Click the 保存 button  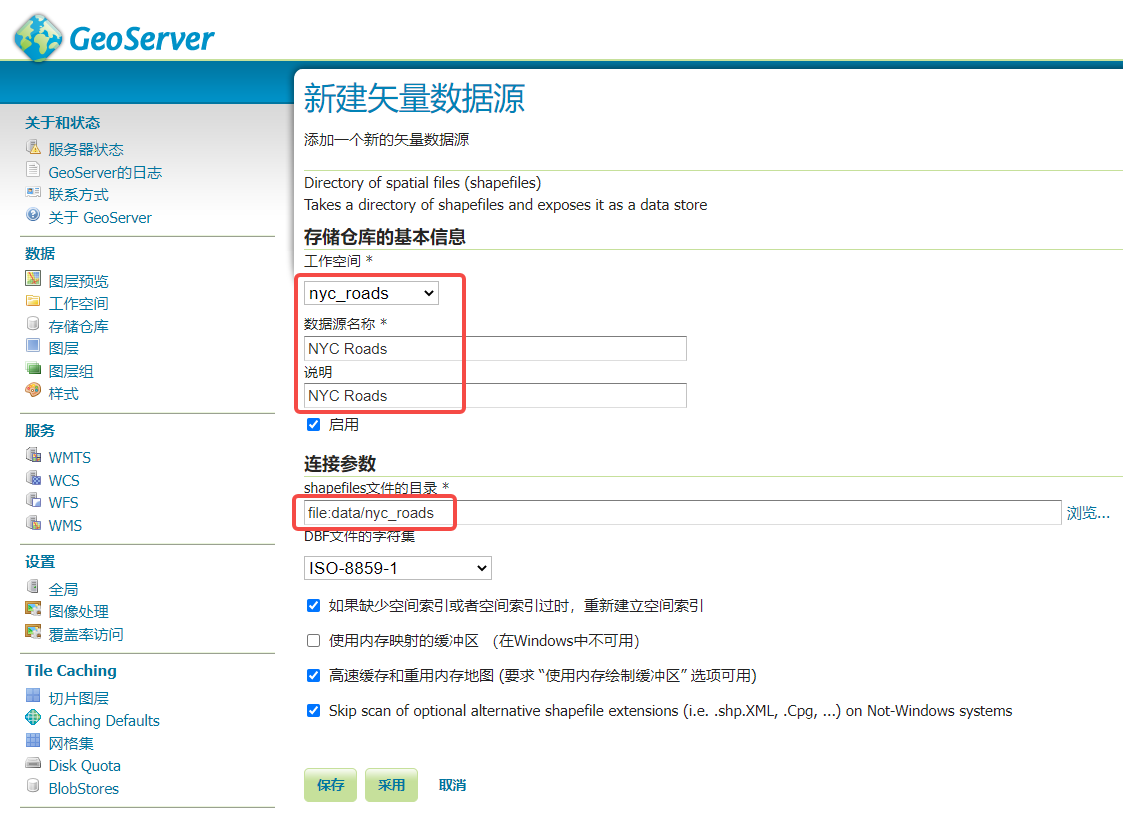[x=330, y=785]
